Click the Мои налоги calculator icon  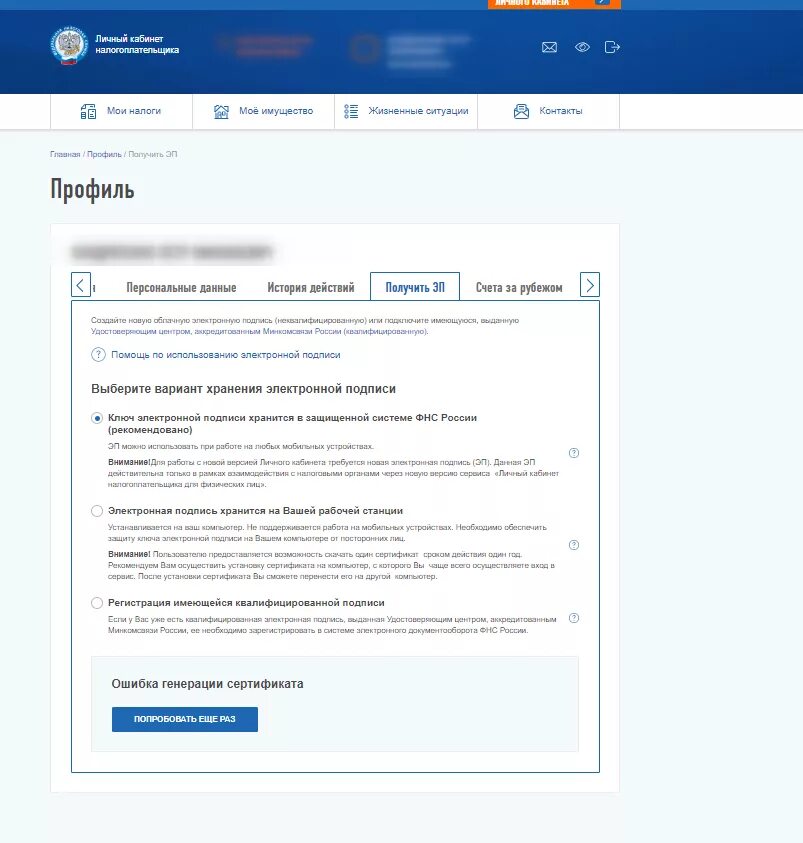(88, 111)
